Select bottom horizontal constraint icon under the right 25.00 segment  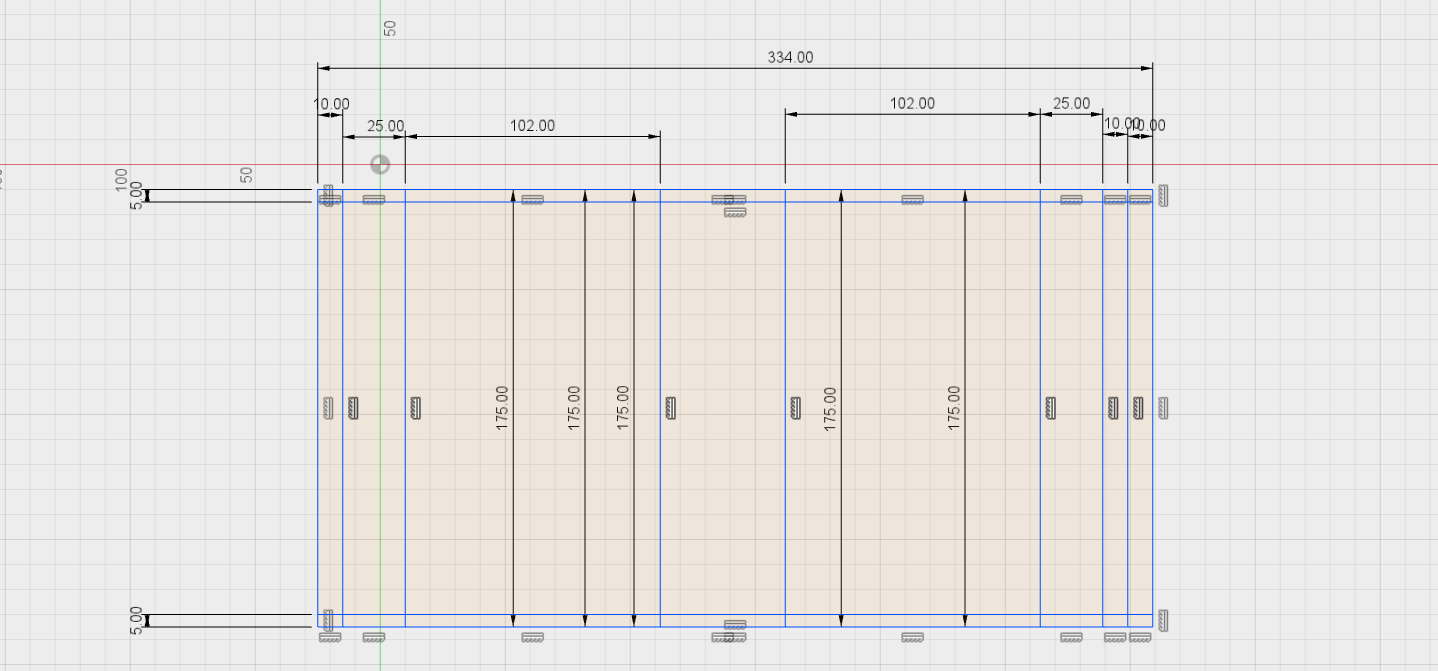click(1072, 637)
